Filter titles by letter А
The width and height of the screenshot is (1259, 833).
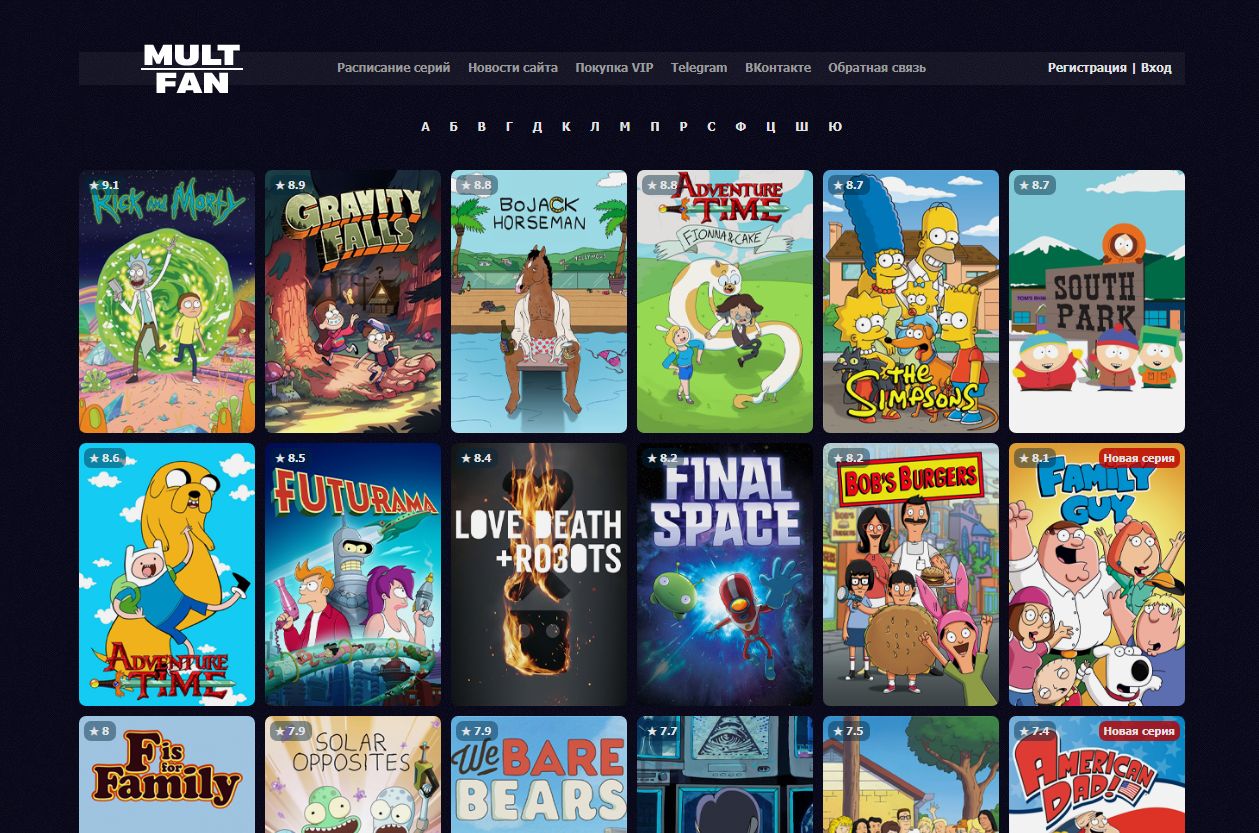426,127
